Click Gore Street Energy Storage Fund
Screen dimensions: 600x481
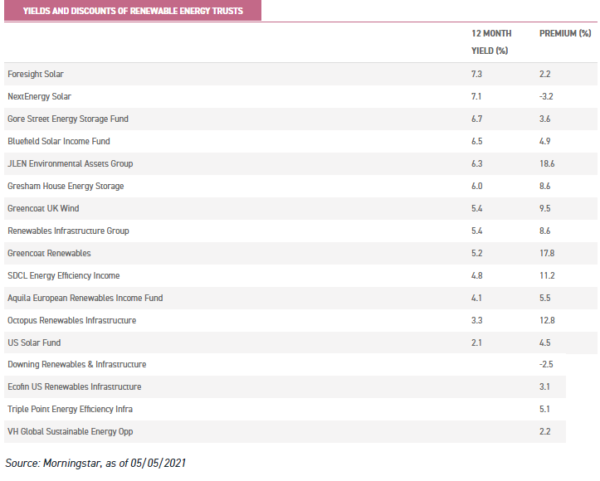click(67, 119)
